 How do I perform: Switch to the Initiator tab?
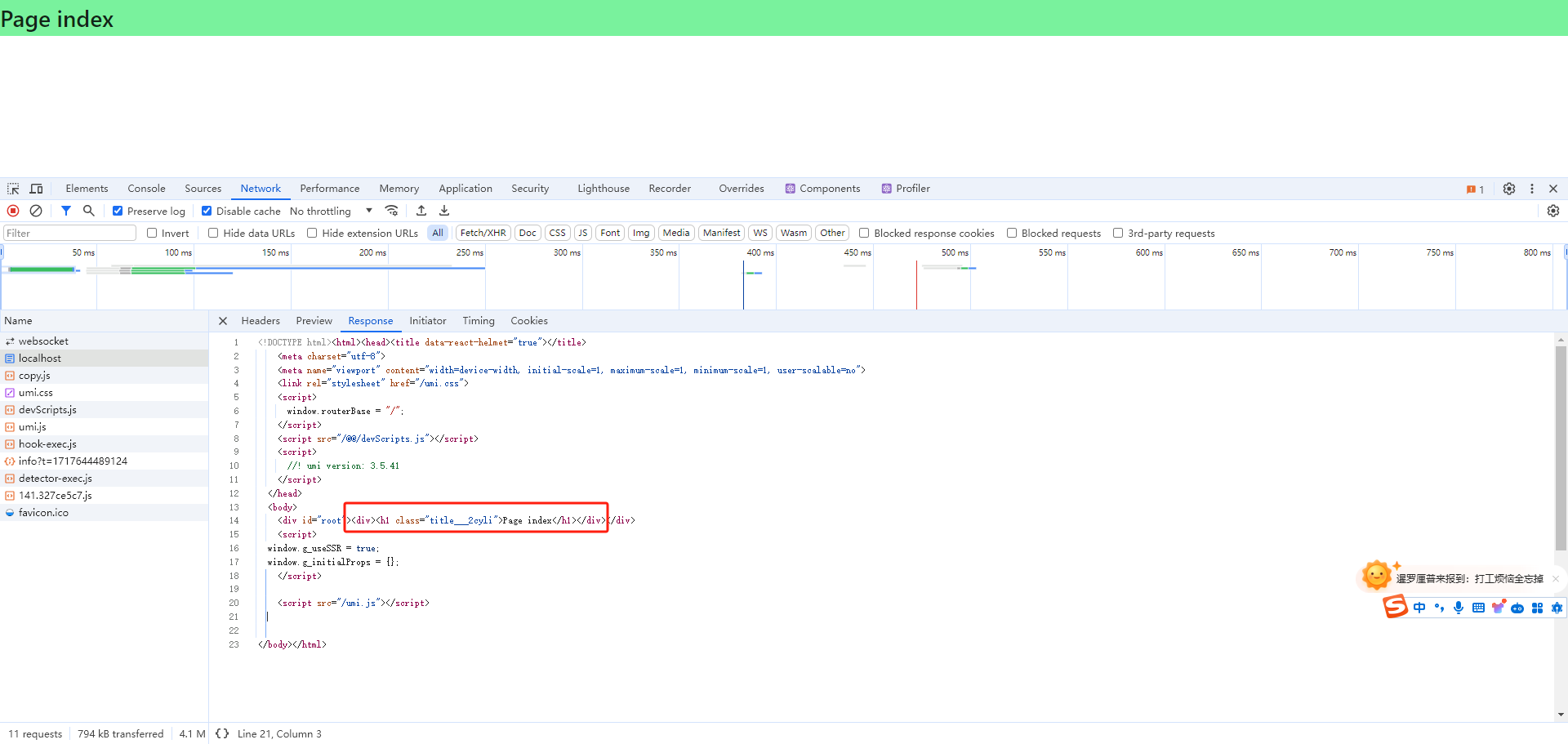click(x=428, y=321)
